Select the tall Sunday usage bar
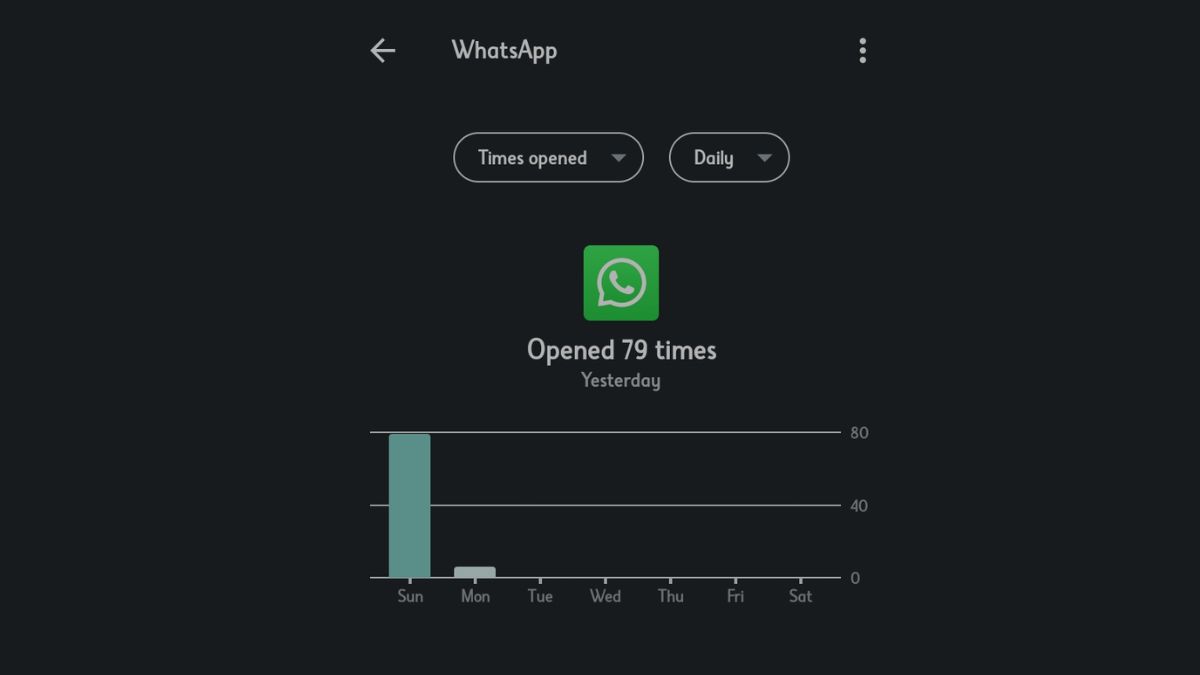The width and height of the screenshot is (1200, 675). (x=410, y=506)
